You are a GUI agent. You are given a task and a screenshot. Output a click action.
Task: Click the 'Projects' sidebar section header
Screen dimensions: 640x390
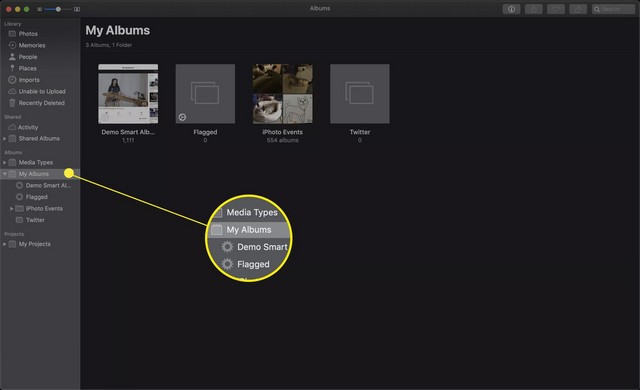click(14, 234)
